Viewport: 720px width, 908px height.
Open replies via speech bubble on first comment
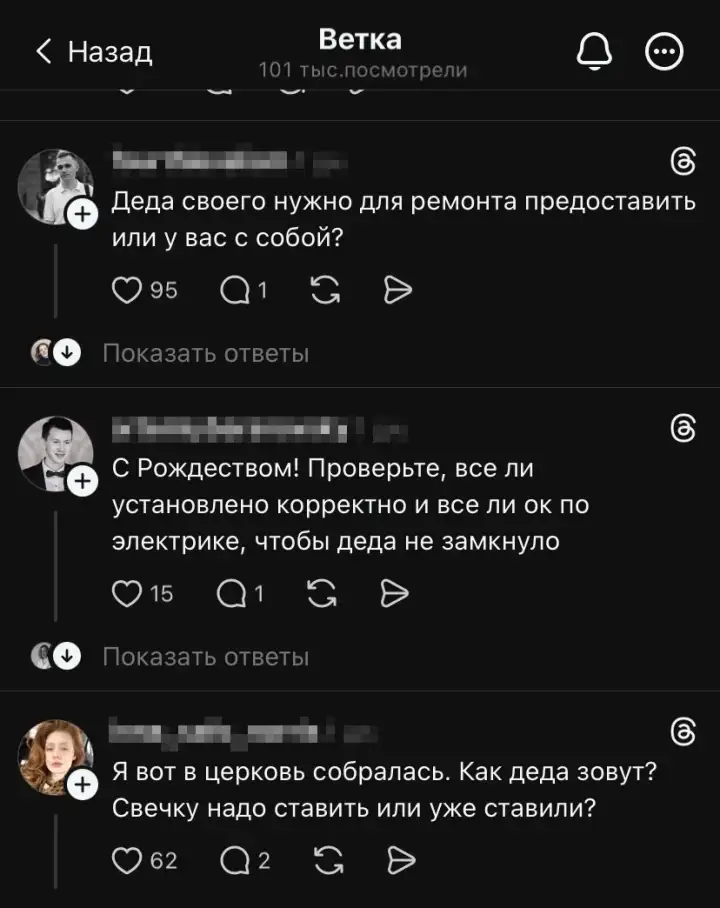click(x=234, y=290)
